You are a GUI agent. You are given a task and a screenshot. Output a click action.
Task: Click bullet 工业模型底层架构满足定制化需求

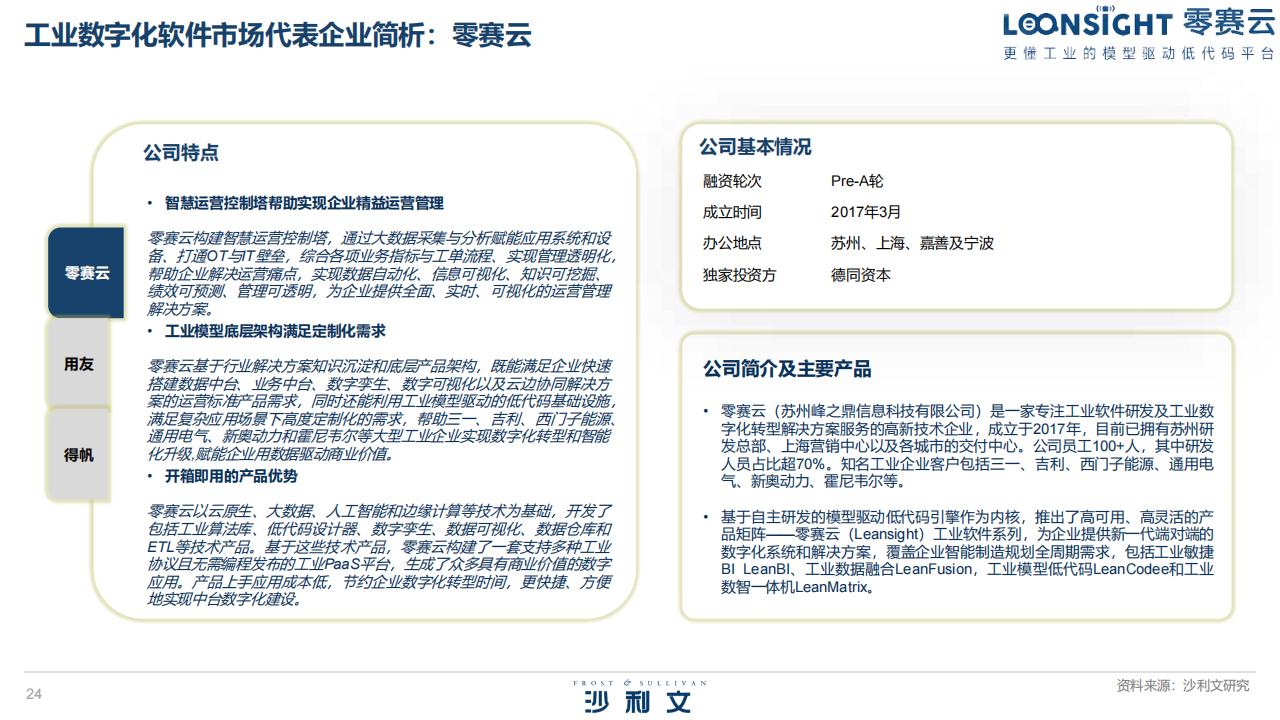click(x=275, y=331)
